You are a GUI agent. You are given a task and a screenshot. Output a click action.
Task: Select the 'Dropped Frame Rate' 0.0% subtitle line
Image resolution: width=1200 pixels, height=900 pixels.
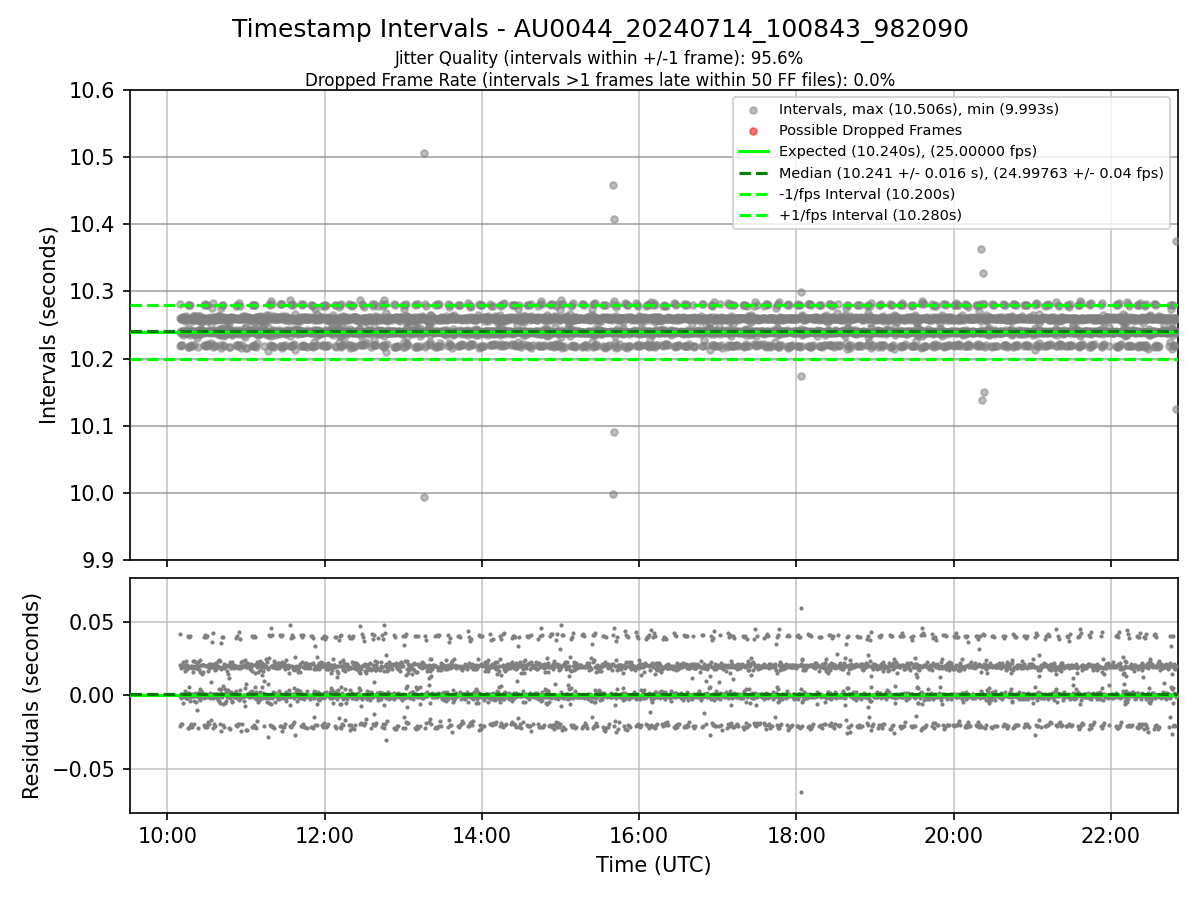(x=600, y=80)
